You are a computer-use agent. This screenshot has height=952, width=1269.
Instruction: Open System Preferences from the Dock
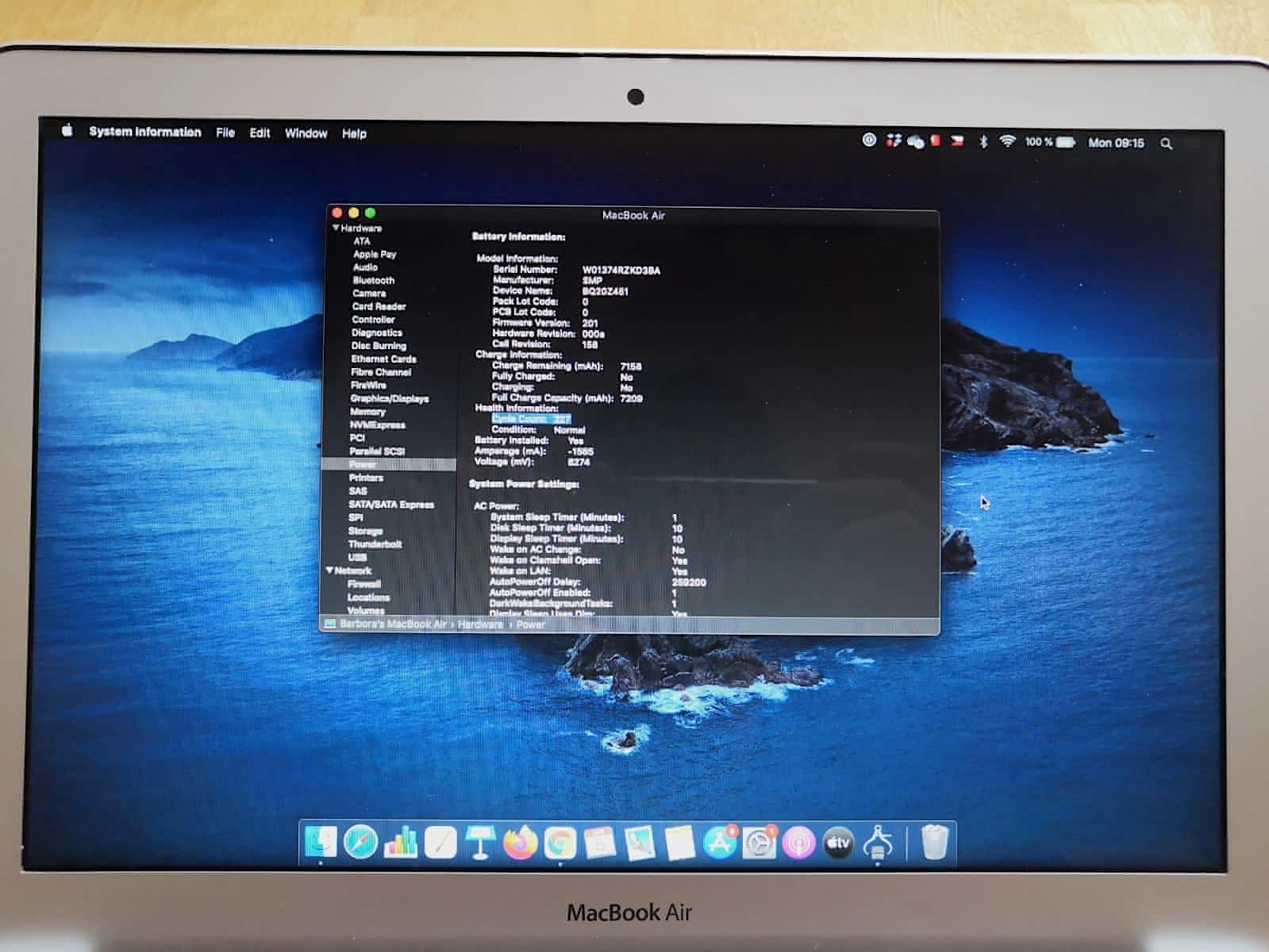[759, 843]
